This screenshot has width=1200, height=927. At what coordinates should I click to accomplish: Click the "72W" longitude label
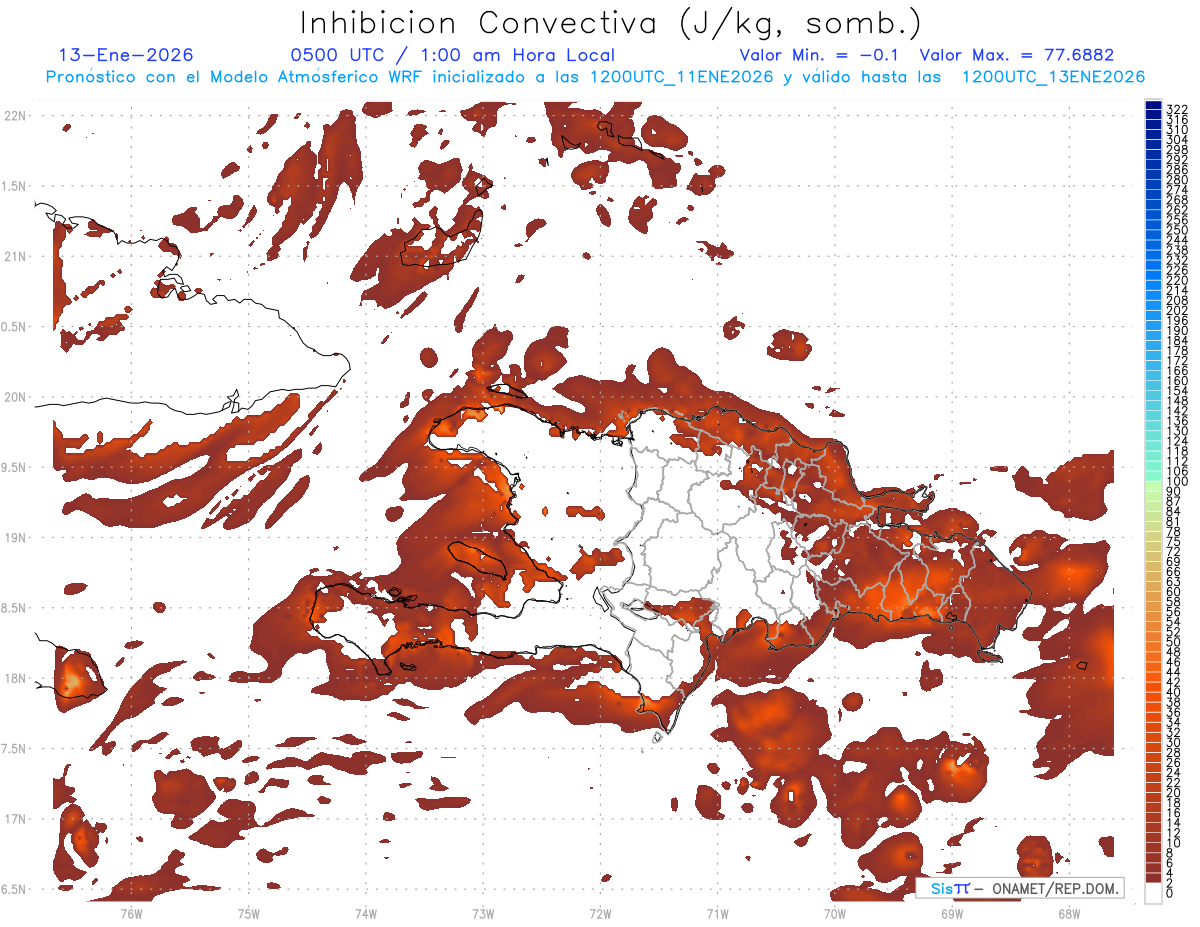tap(600, 913)
